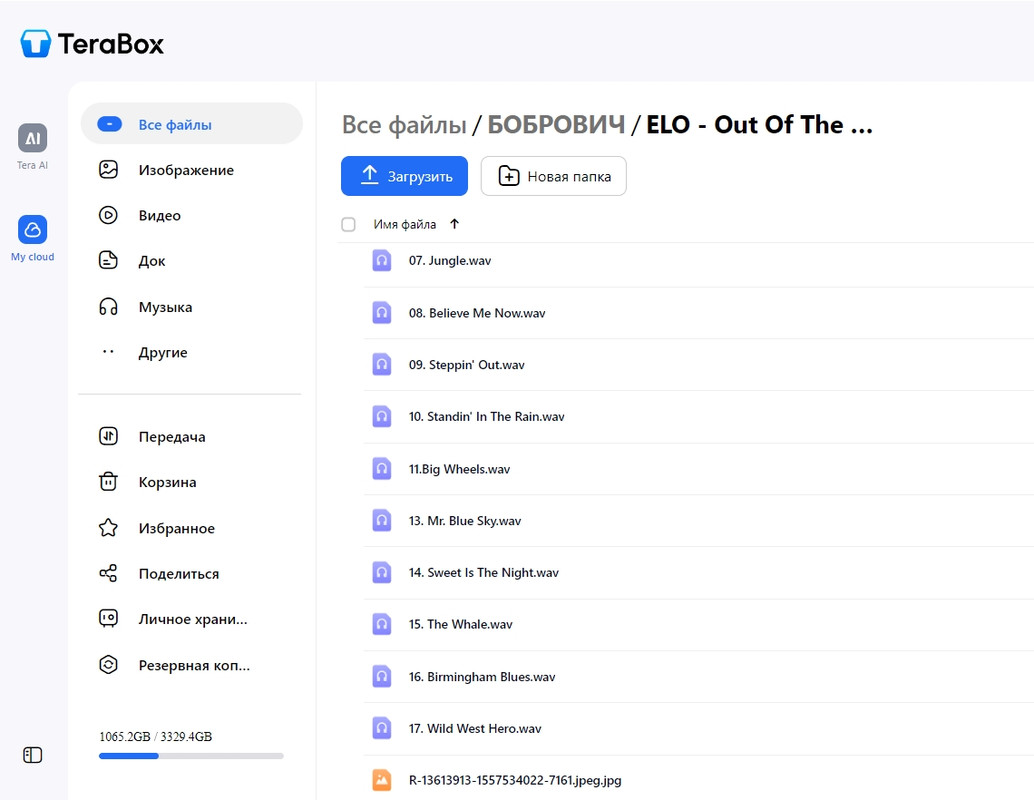1034x800 pixels.
Task: Sort using the arrow next to Имя файла
Action: [x=454, y=224]
